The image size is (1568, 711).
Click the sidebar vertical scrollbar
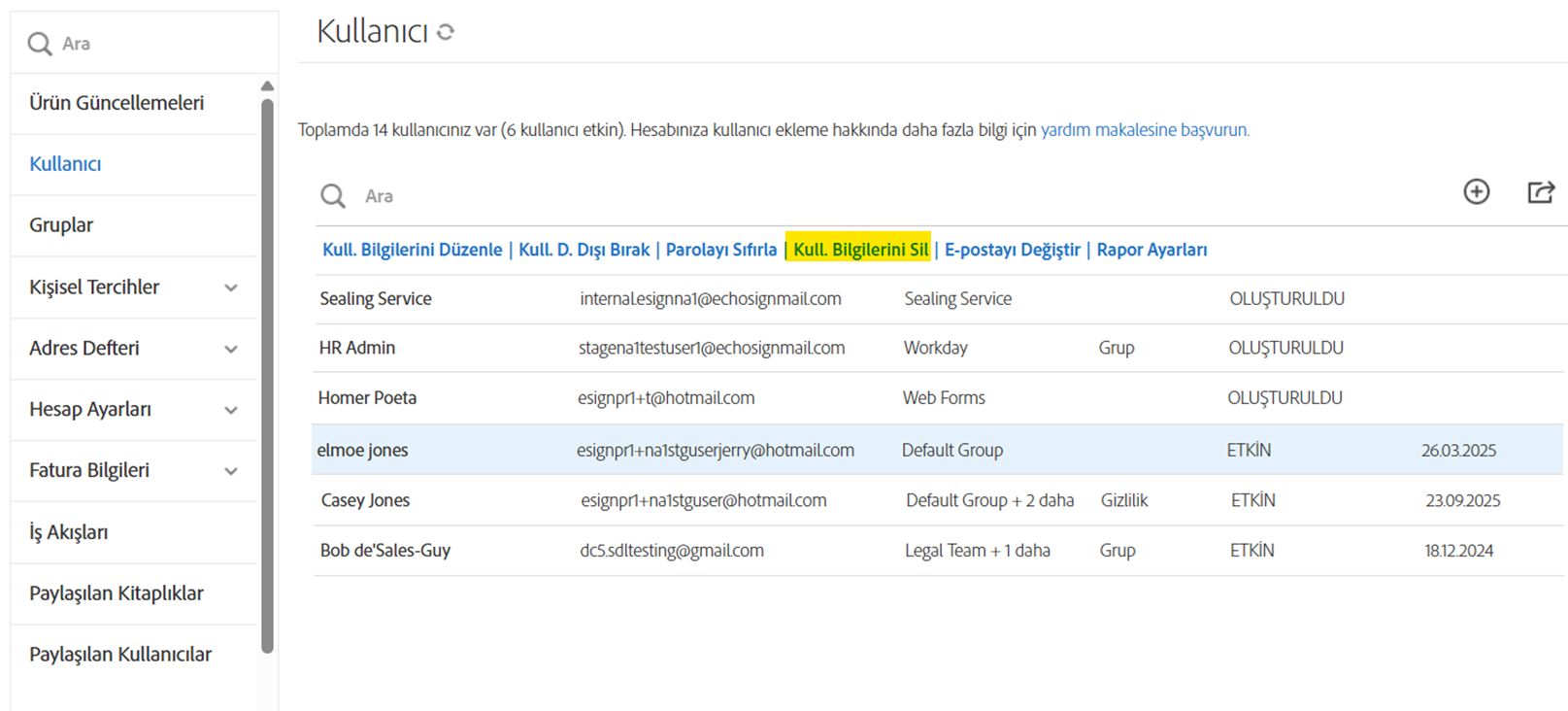point(267,369)
